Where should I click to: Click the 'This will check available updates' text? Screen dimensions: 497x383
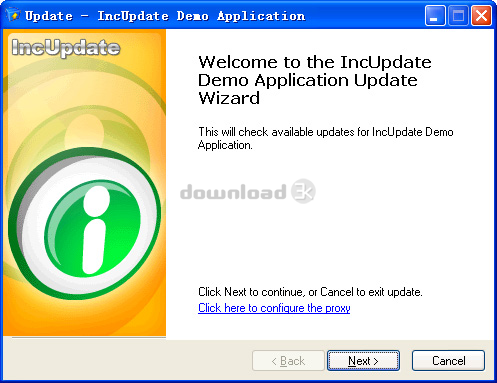tap(325, 138)
